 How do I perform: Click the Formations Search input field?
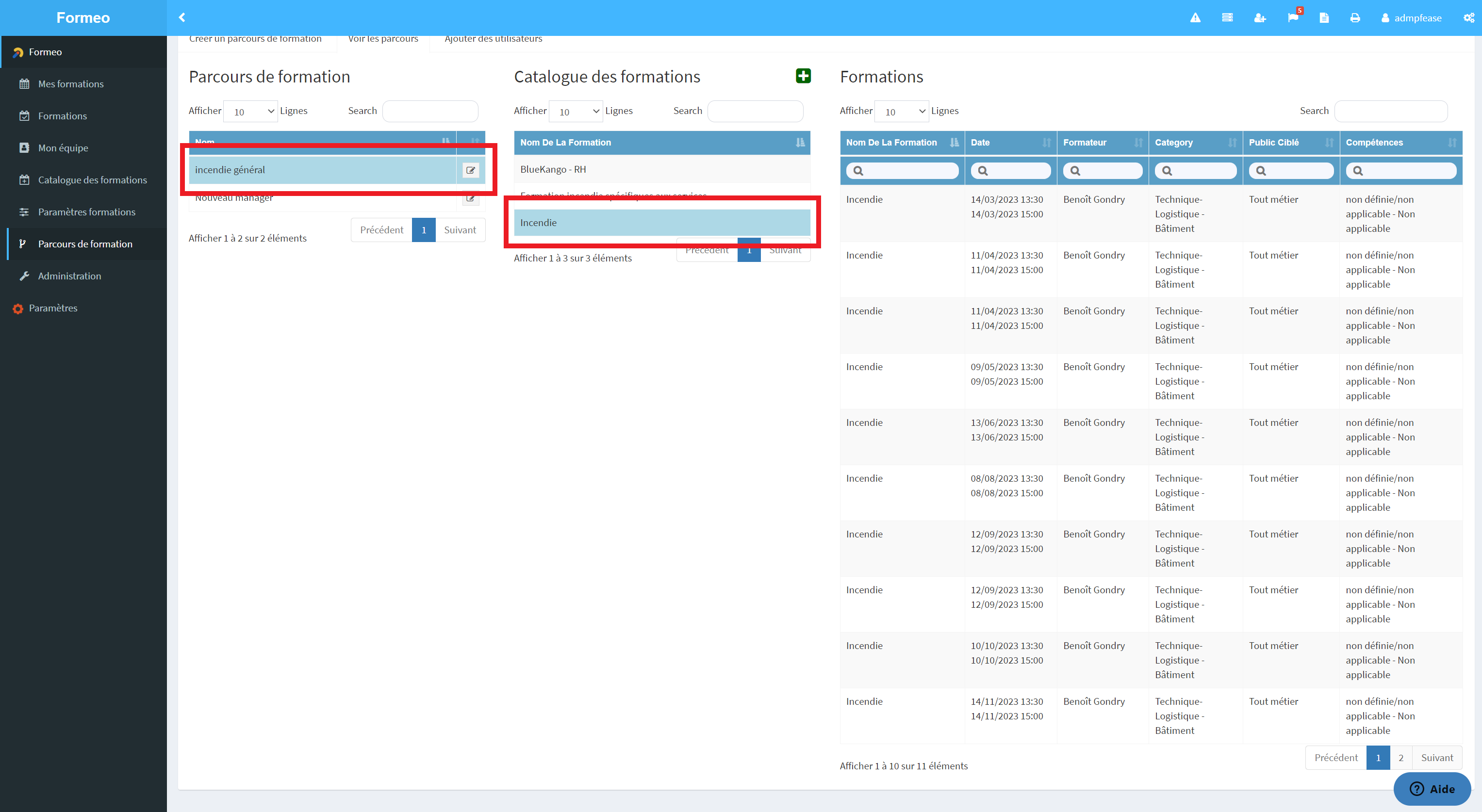[x=1390, y=112]
